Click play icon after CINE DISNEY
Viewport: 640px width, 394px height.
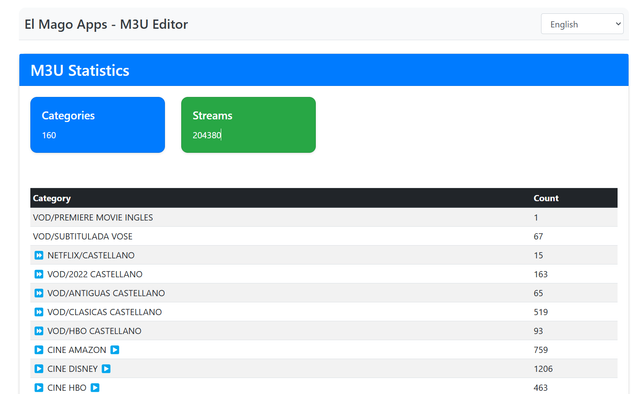click(x=106, y=369)
